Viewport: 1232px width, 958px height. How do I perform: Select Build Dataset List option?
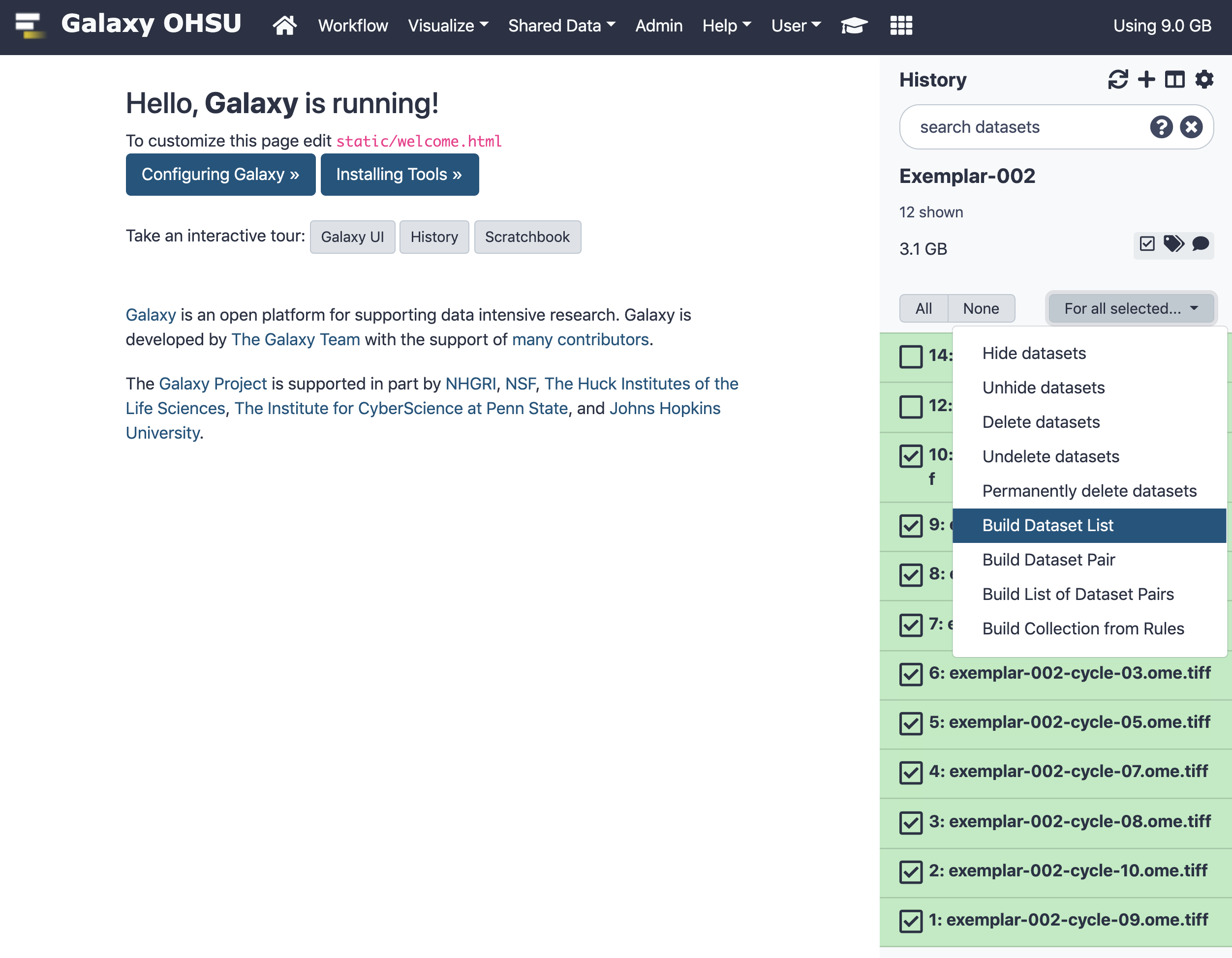point(1089,526)
